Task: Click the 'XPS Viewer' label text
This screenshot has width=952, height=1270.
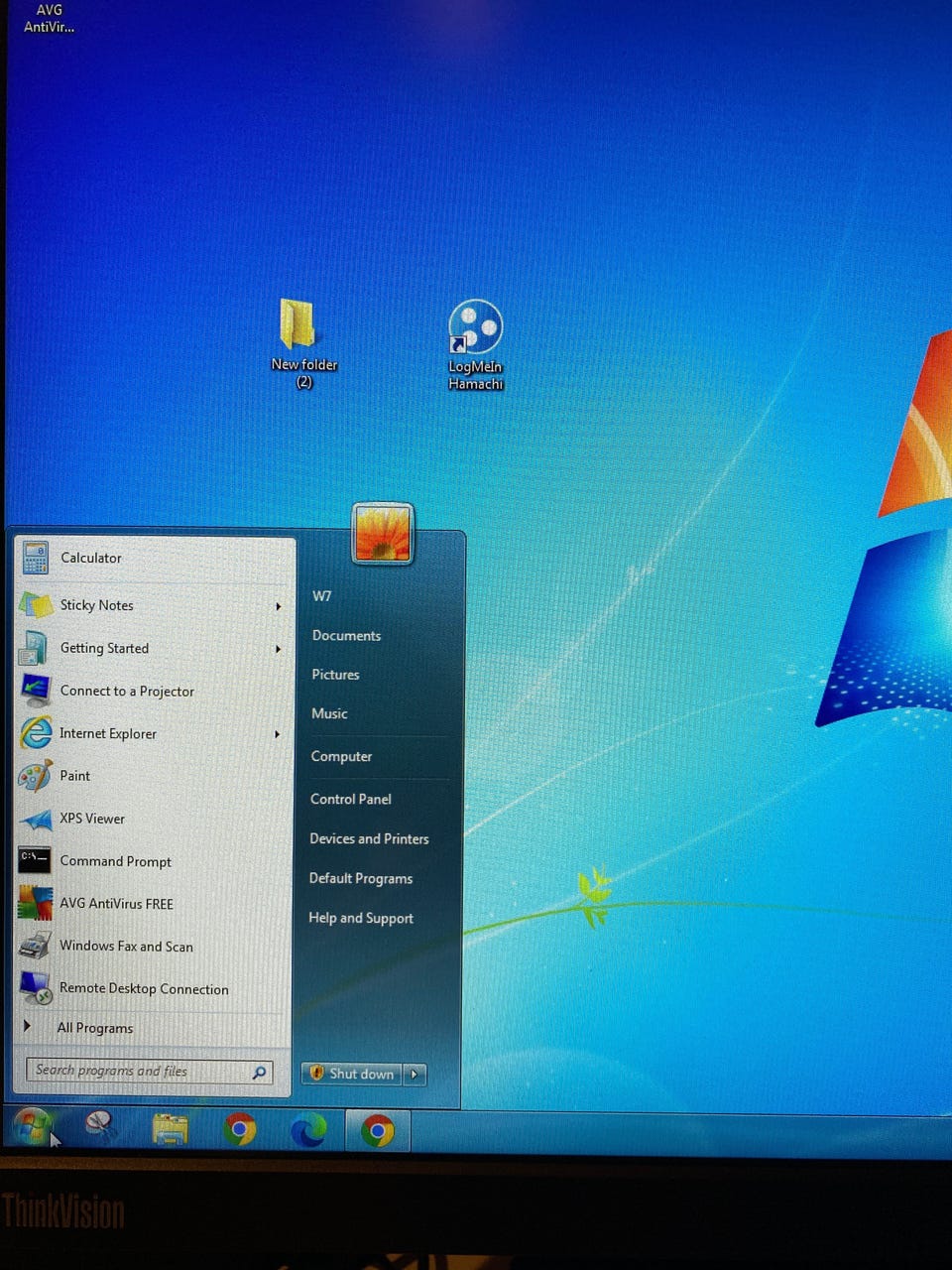Action: tap(92, 819)
